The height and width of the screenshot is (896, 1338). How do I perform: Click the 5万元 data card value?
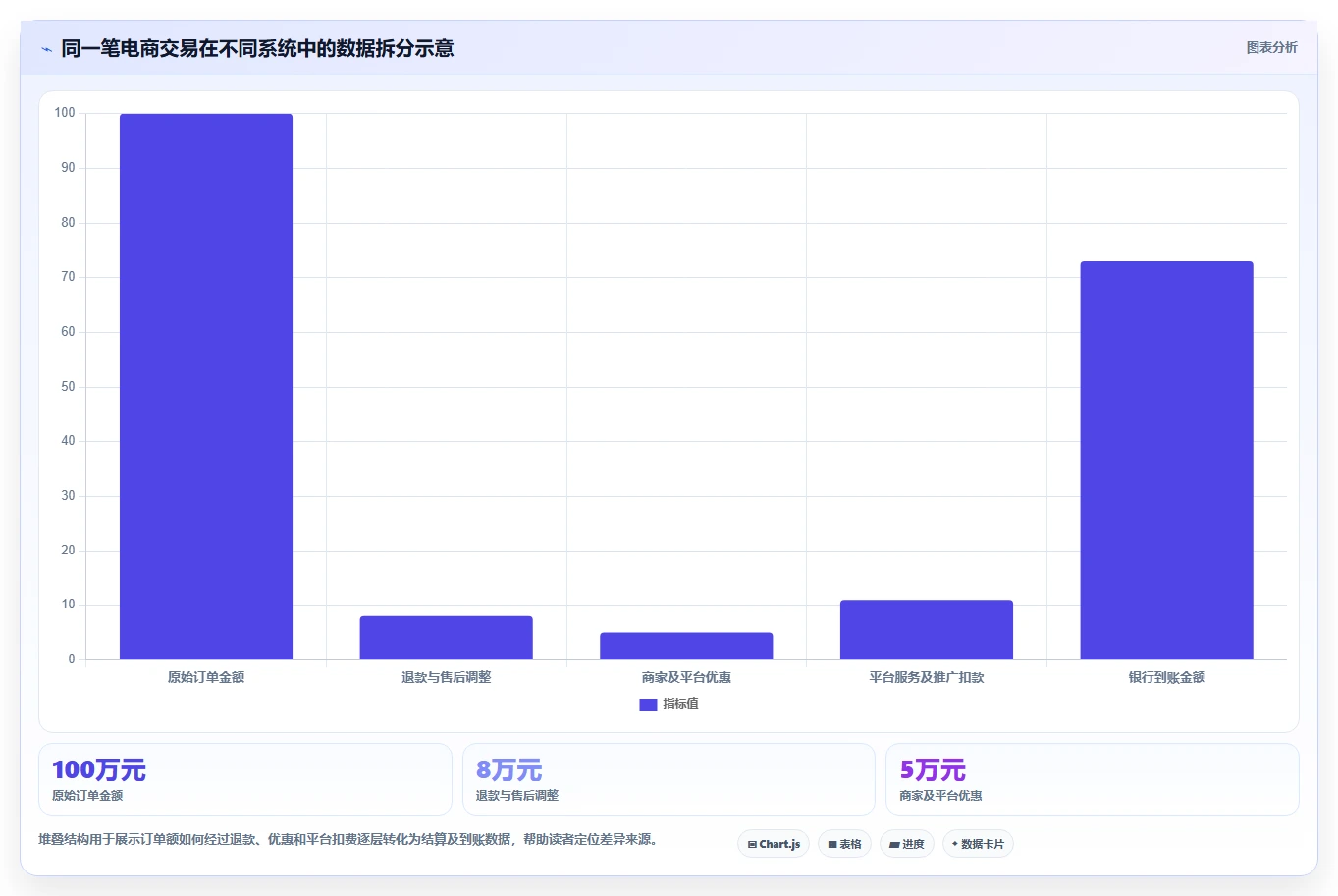pos(933,770)
